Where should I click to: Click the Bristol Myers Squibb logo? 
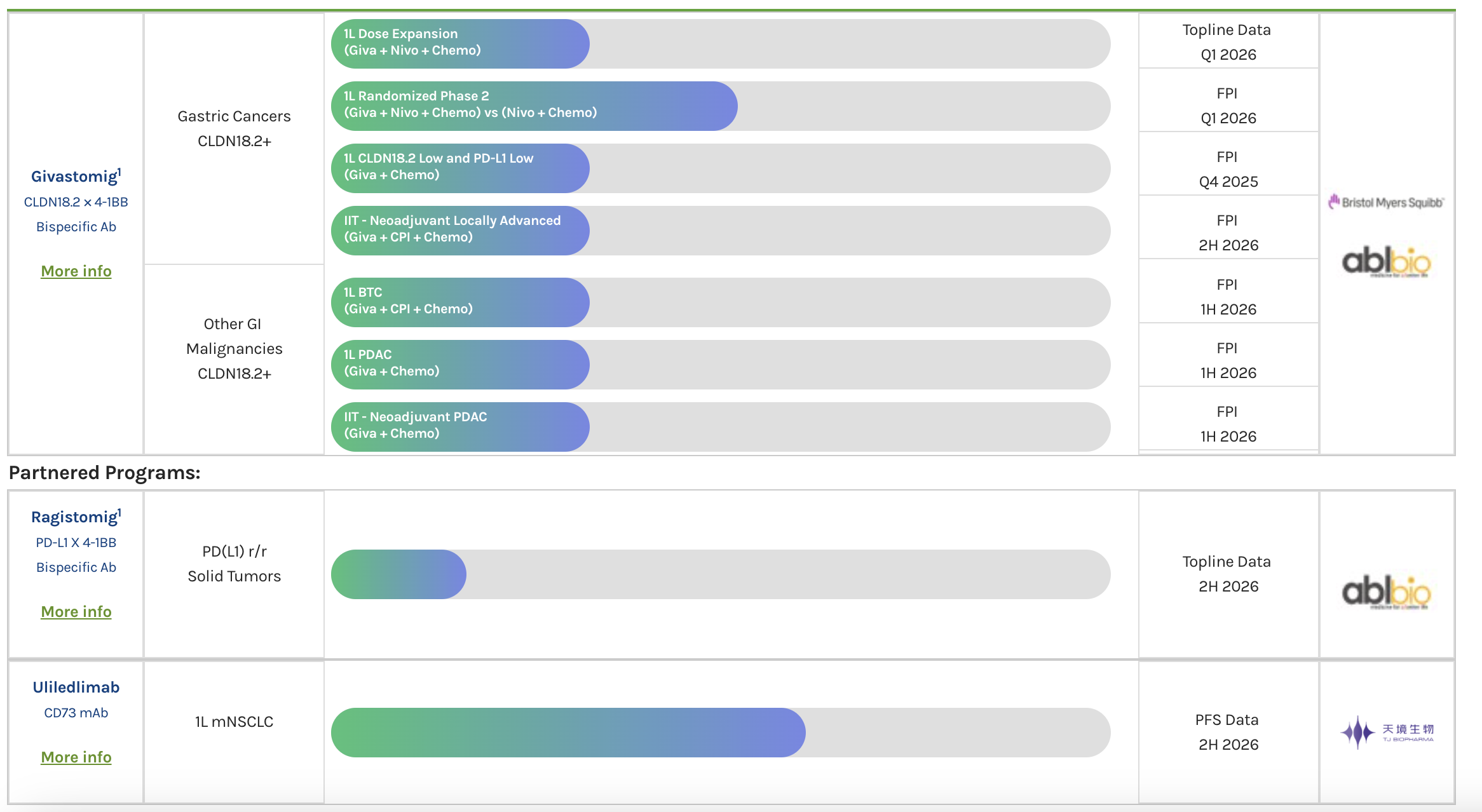[x=1386, y=203]
